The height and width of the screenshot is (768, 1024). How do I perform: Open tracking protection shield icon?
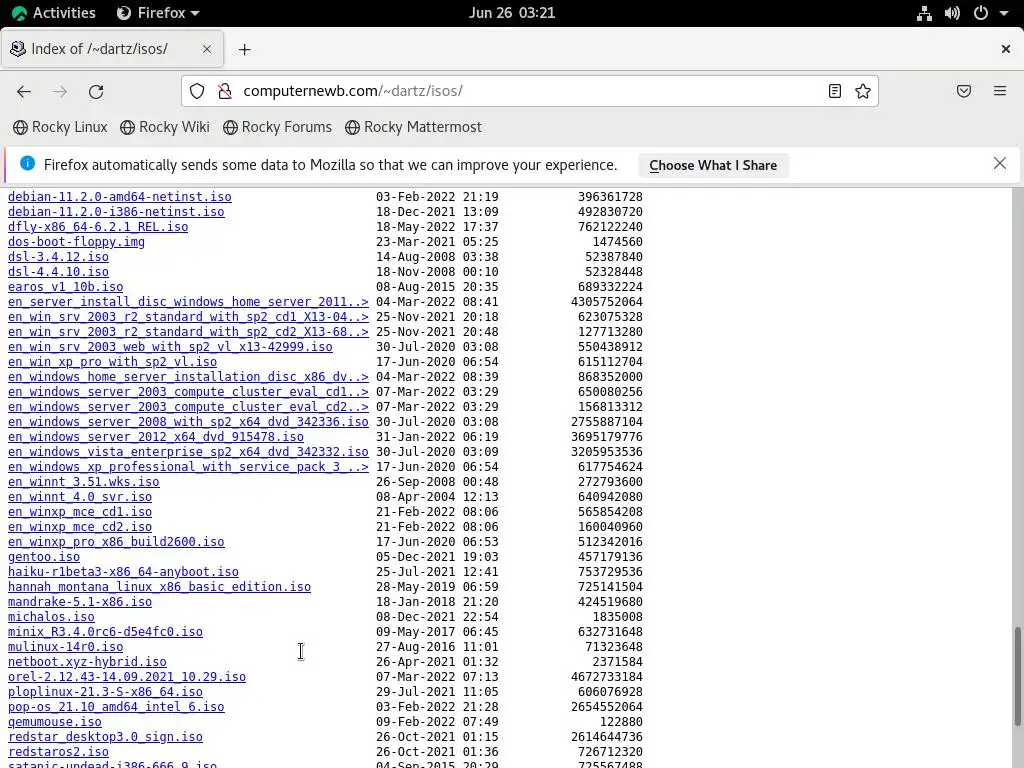(x=197, y=91)
